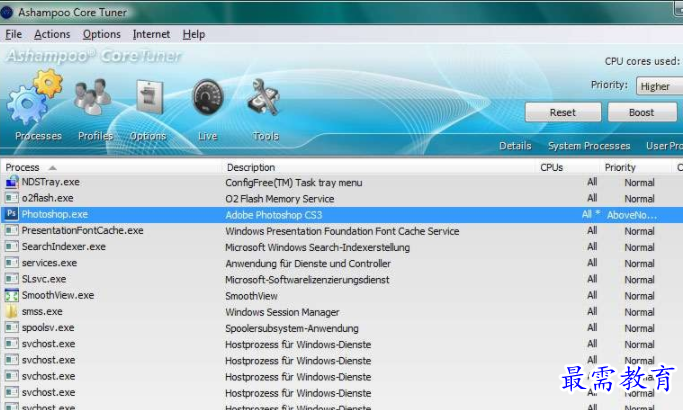Open the Priority dropdown showing Higher
The image size is (683, 410).
659,86
